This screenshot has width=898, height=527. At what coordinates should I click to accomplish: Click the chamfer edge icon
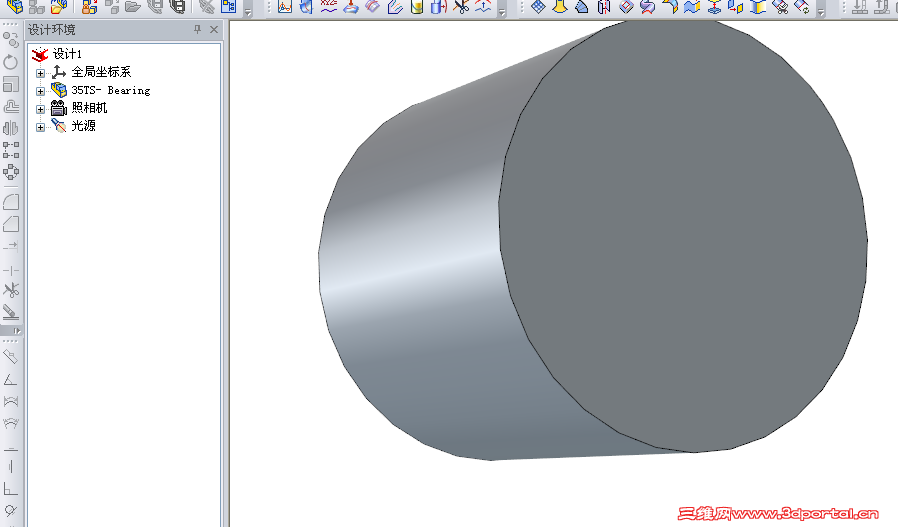tap(11, 224)
